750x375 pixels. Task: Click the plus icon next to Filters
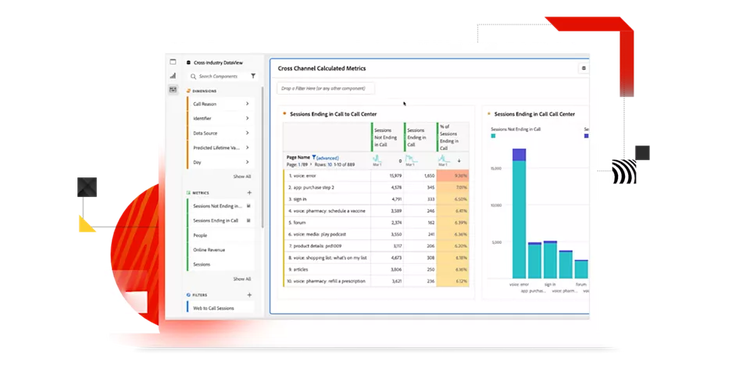[249, 295]
